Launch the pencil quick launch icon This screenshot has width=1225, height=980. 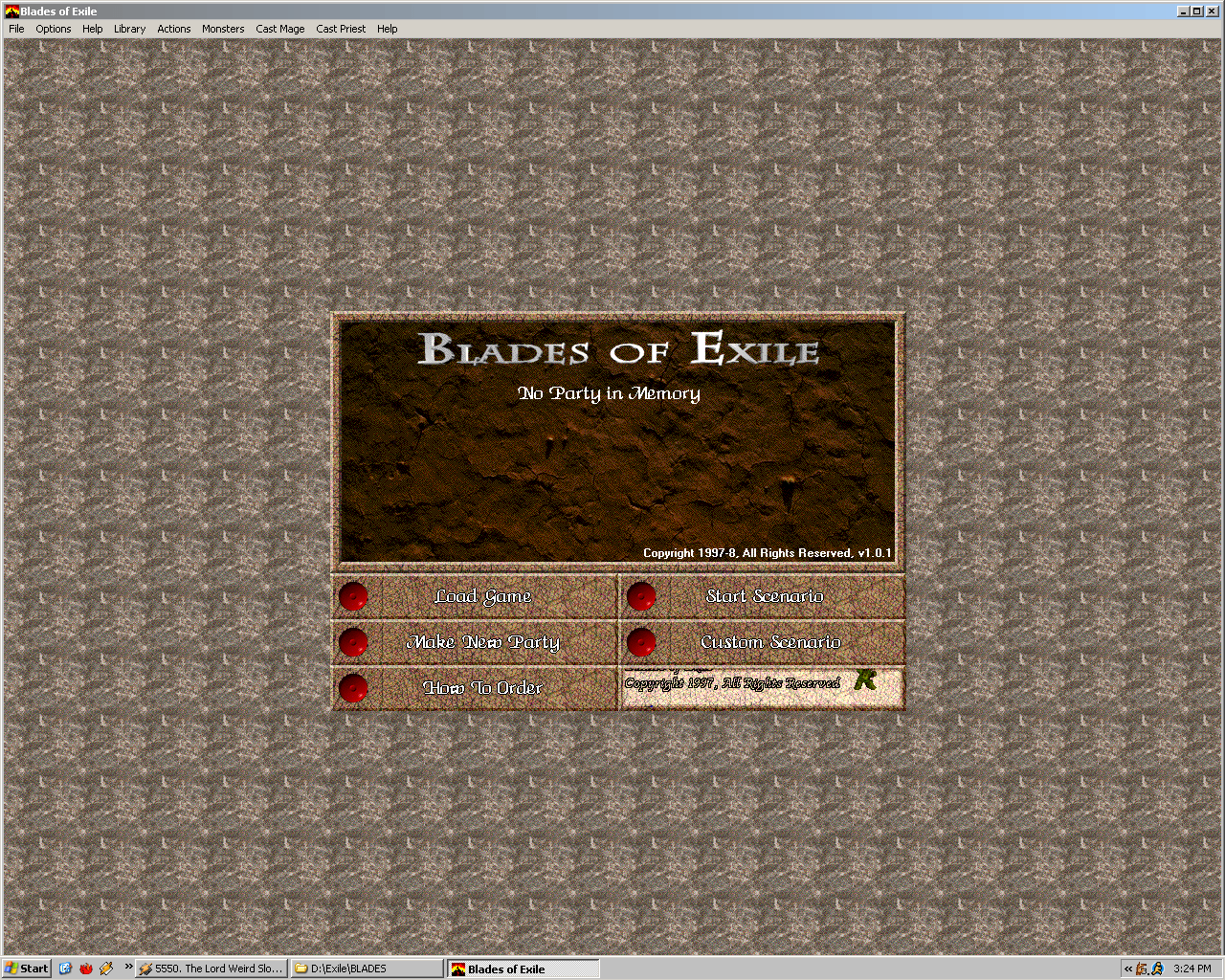[x=106, y=969]
